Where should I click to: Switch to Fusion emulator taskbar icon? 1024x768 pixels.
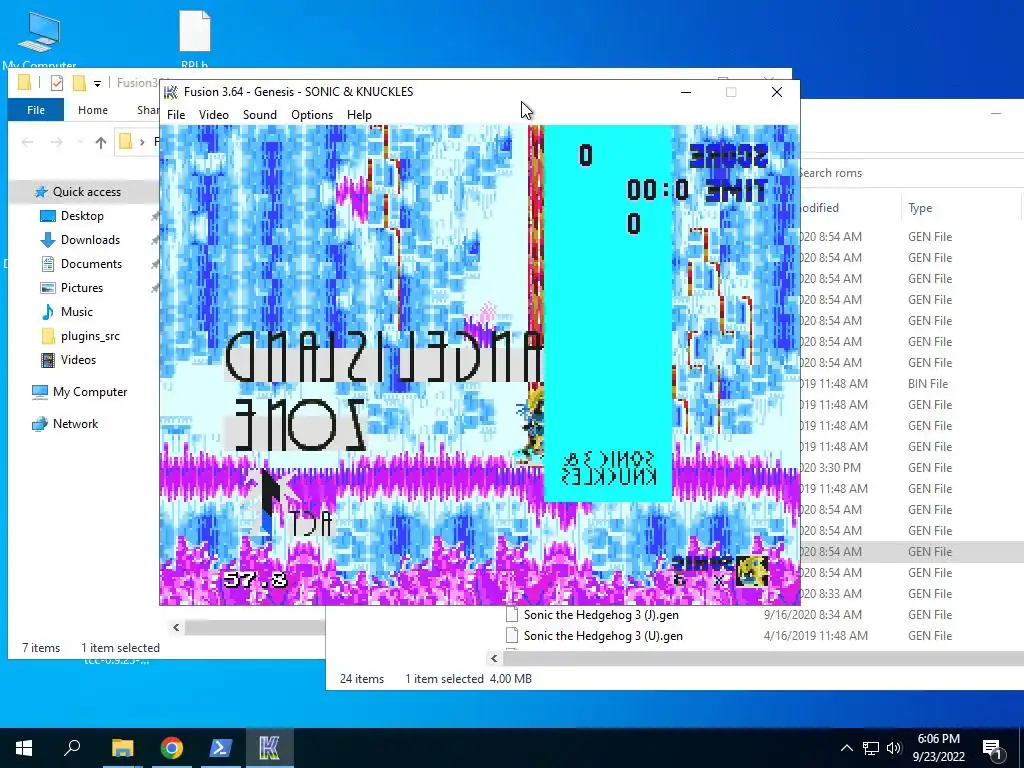(269, 748)
